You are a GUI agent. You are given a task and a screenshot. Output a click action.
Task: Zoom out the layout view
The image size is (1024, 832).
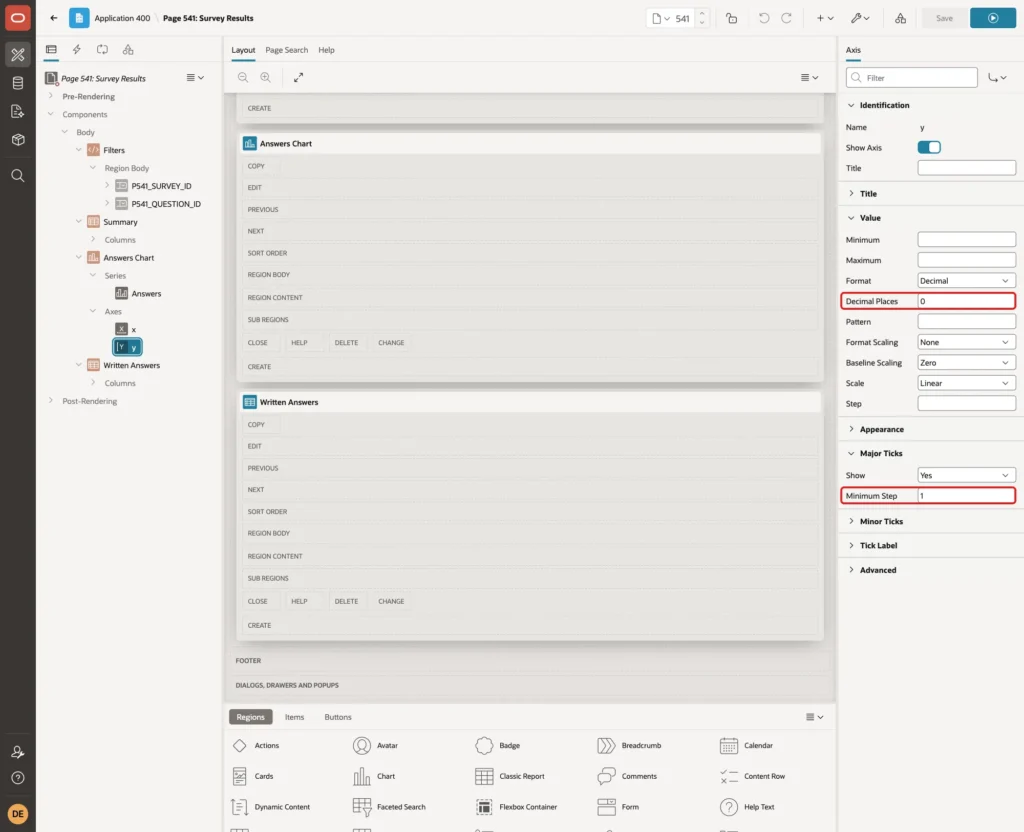(x=243, y=78)
